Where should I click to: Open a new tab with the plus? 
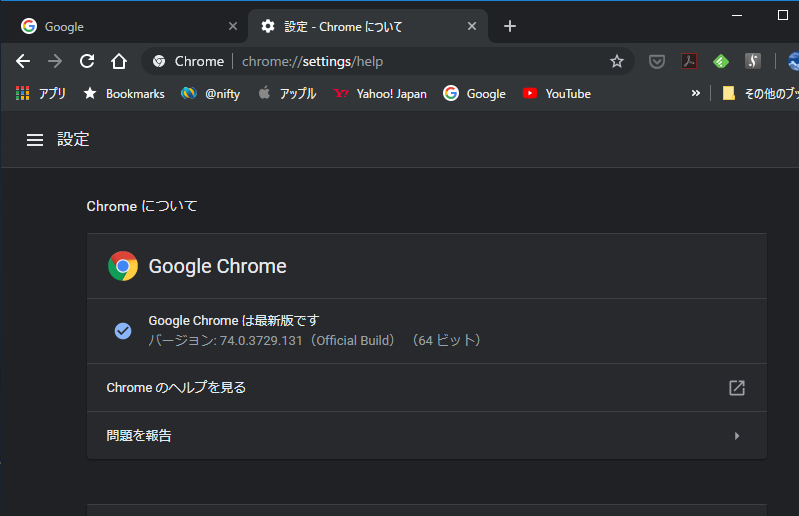510,26
